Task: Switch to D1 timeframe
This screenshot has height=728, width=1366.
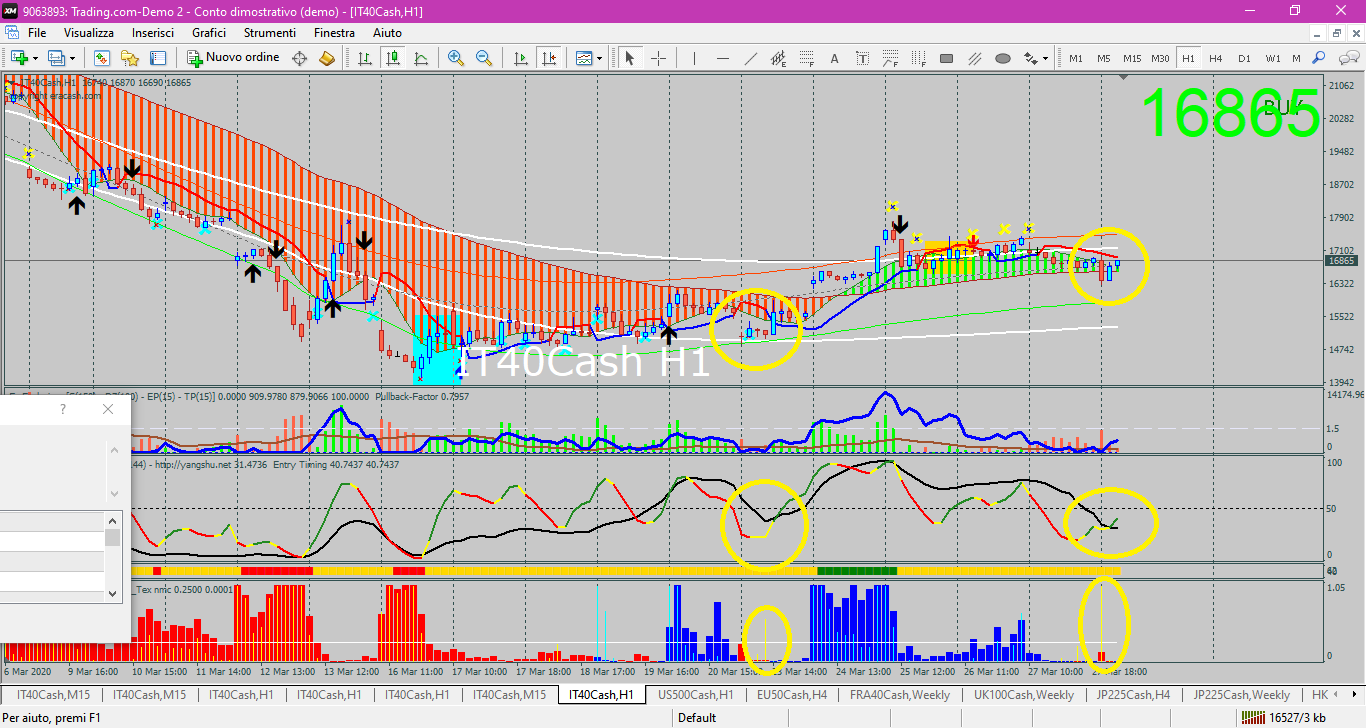Action: [1244, 58]
